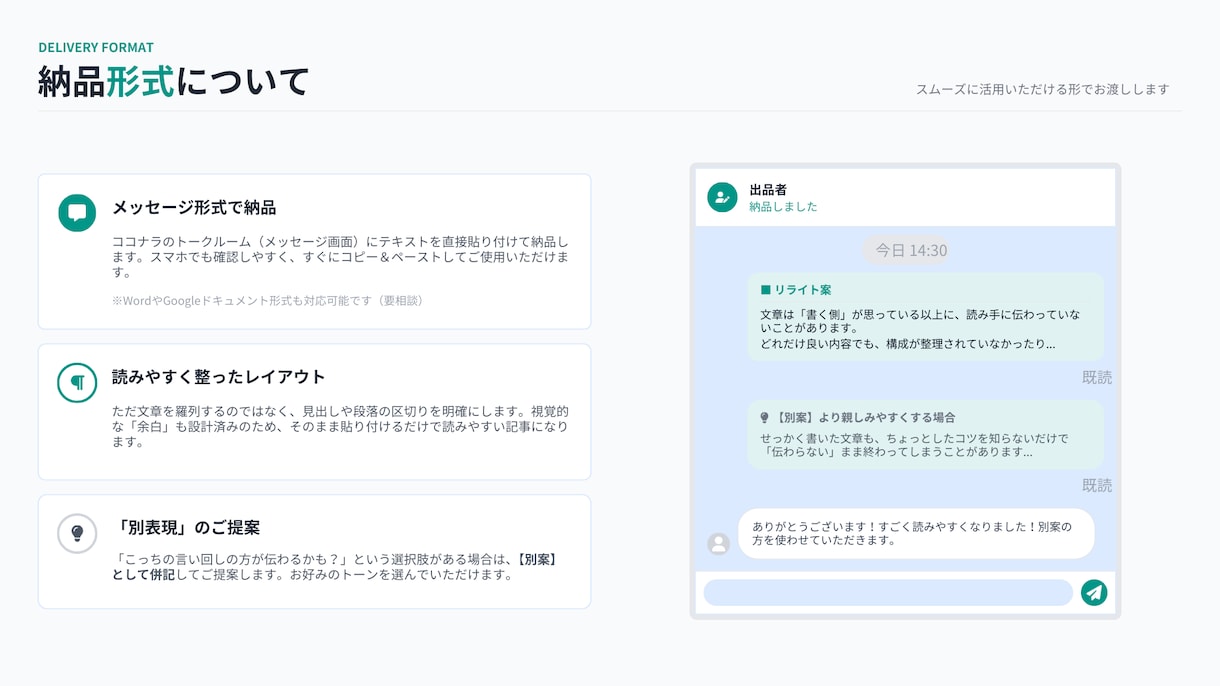Click the chat message input field
This screenshot has width=1220, height=686.
click(x=888, y=593)
